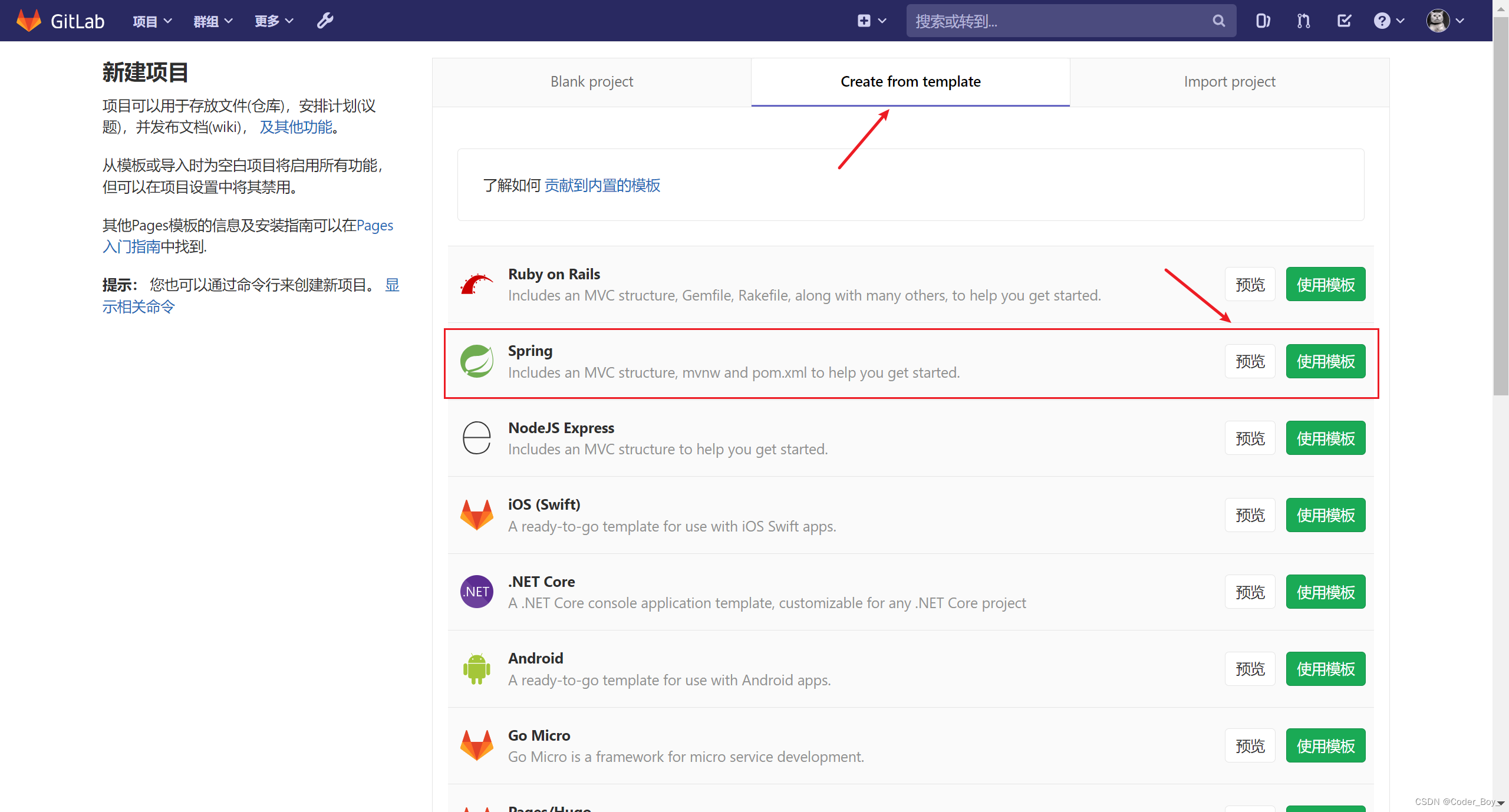This screenshot has width=1509, height=812.
Task: Open the Pages 入门指南 link
Action: (248, 236)
